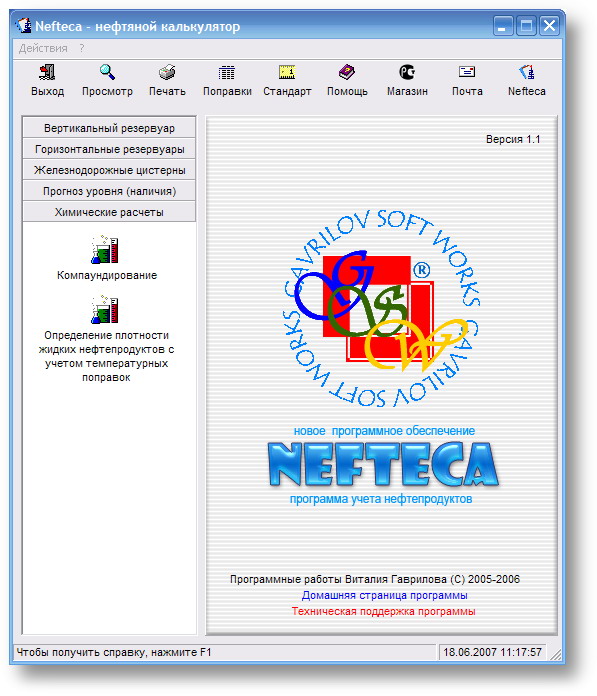Viewport: 597px width, 696px height.
Task: Click text программа учета нефтепродуктов
Action: 381,499
